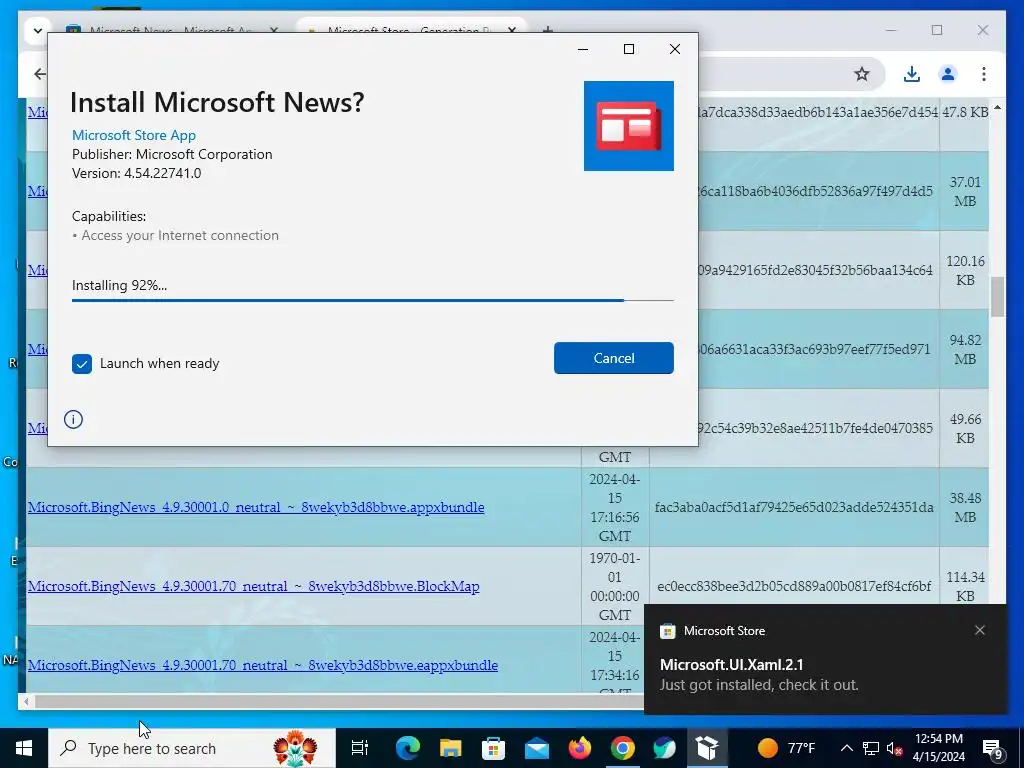The width and height of the screenshot is (1024, 768).
Task: Close the Microsoft Store Generation tab
Action: [x=511, y=30]
